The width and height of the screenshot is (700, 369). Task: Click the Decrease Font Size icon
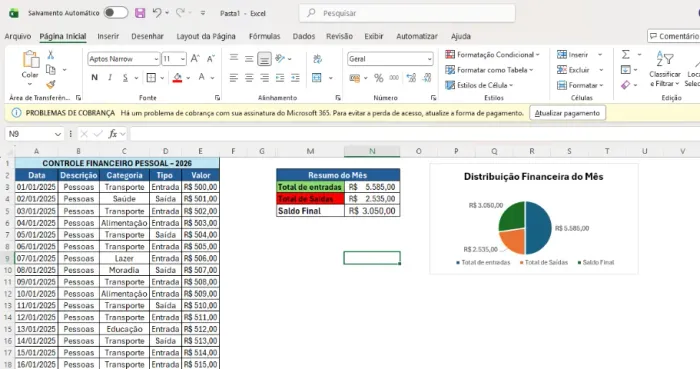tap(211, 58)
